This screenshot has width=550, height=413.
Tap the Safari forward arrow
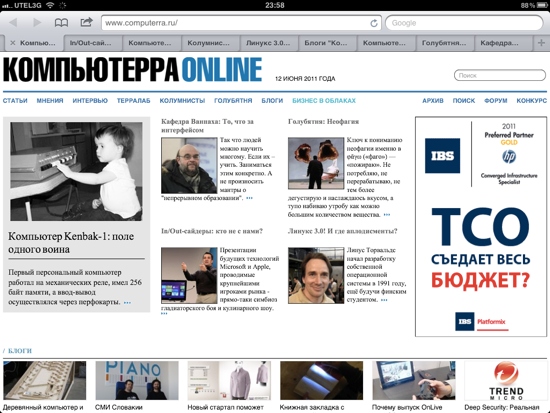37,23
